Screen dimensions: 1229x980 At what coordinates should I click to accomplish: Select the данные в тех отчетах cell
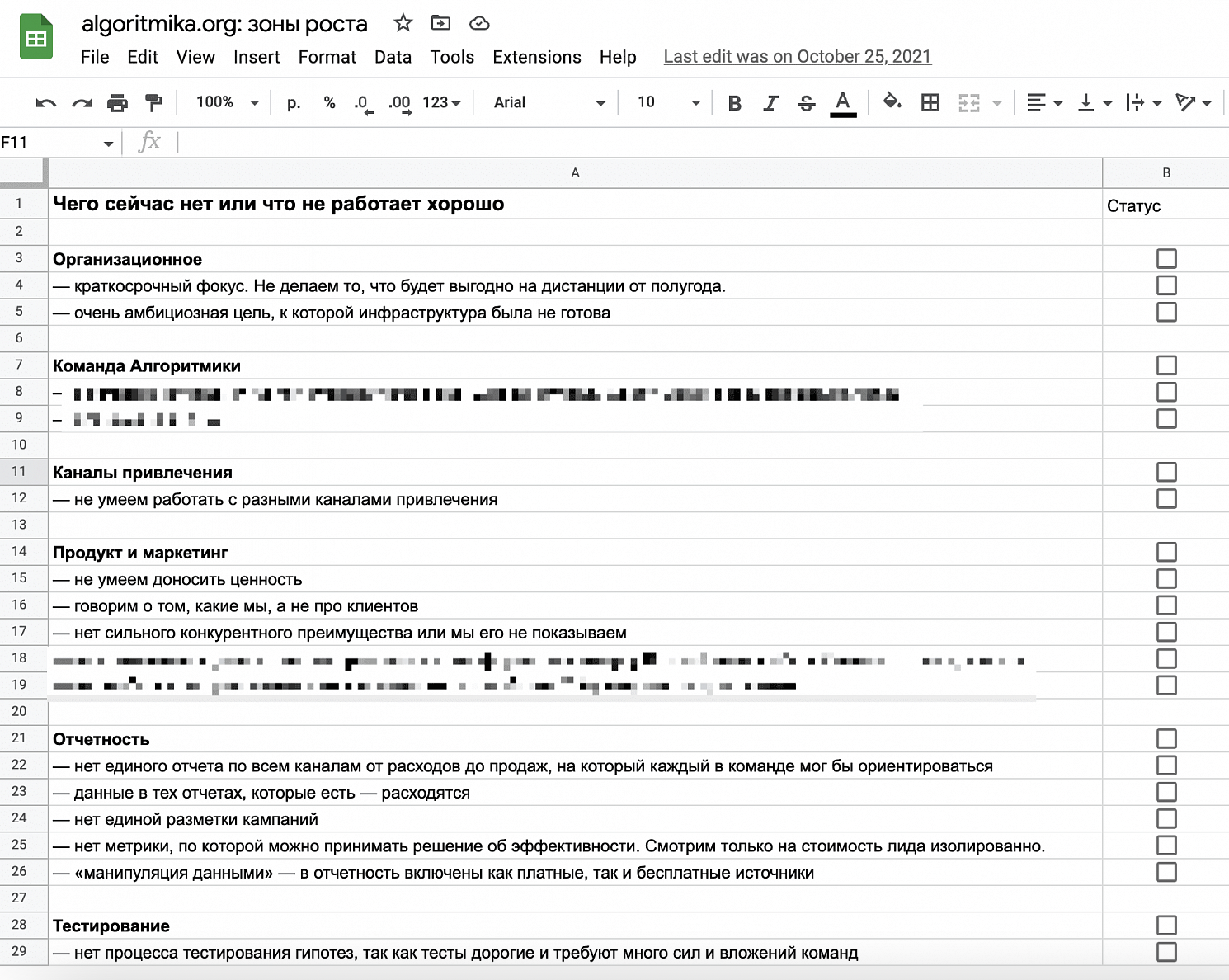pyautogui.click(x=575, y=792)
